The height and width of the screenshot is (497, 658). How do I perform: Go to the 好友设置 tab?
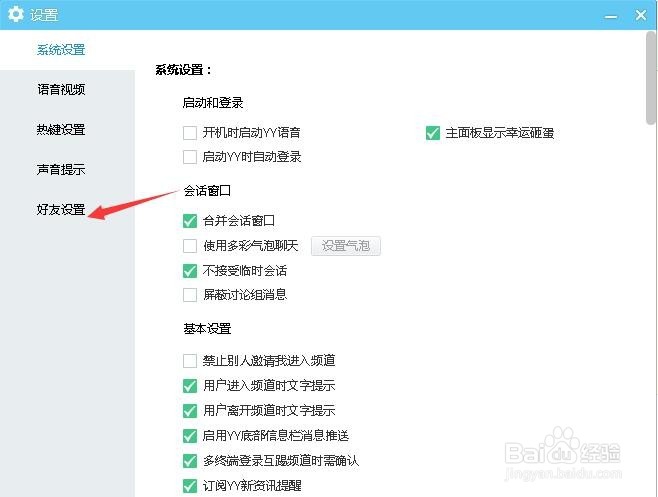(61, 209)
